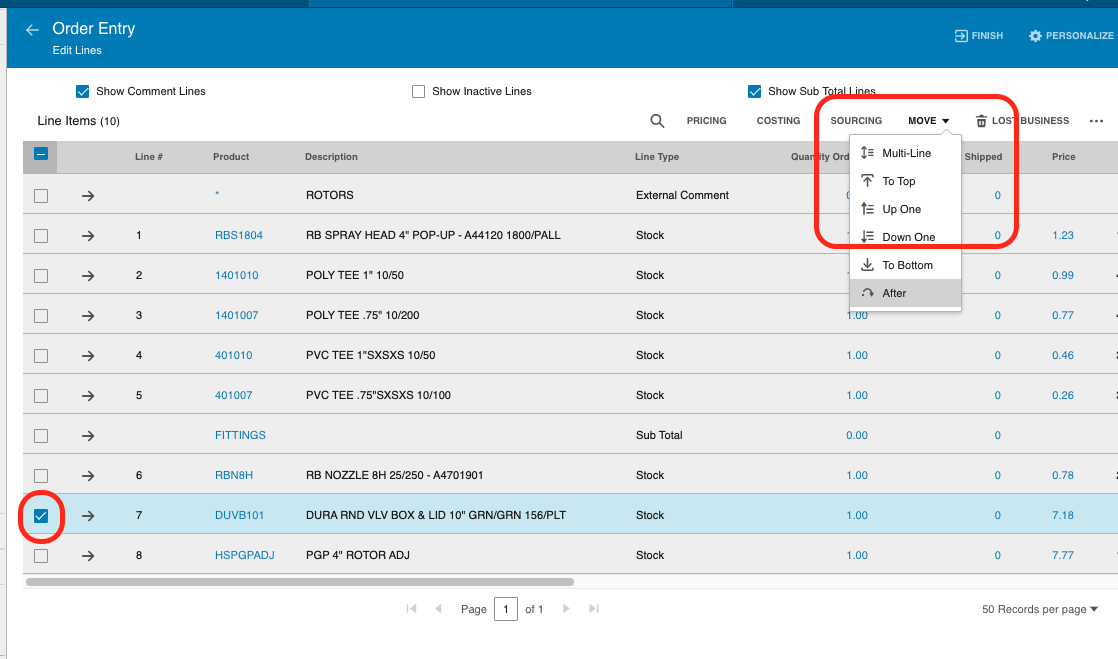Open the 50 Records per page dropdown
Image resolution: width=1118 pixels, height=659 pixels.
[1040, 609]
